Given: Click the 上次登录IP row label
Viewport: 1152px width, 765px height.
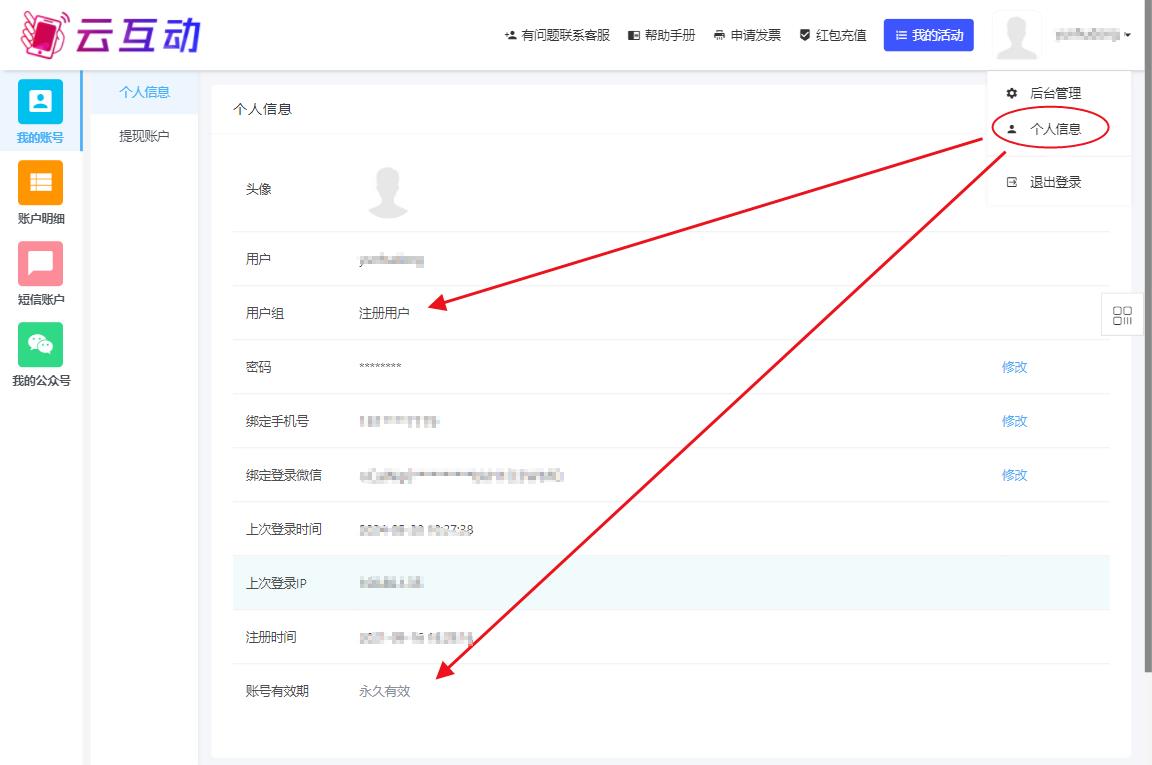Looking at the screenshot, I should tap(276, 583).
